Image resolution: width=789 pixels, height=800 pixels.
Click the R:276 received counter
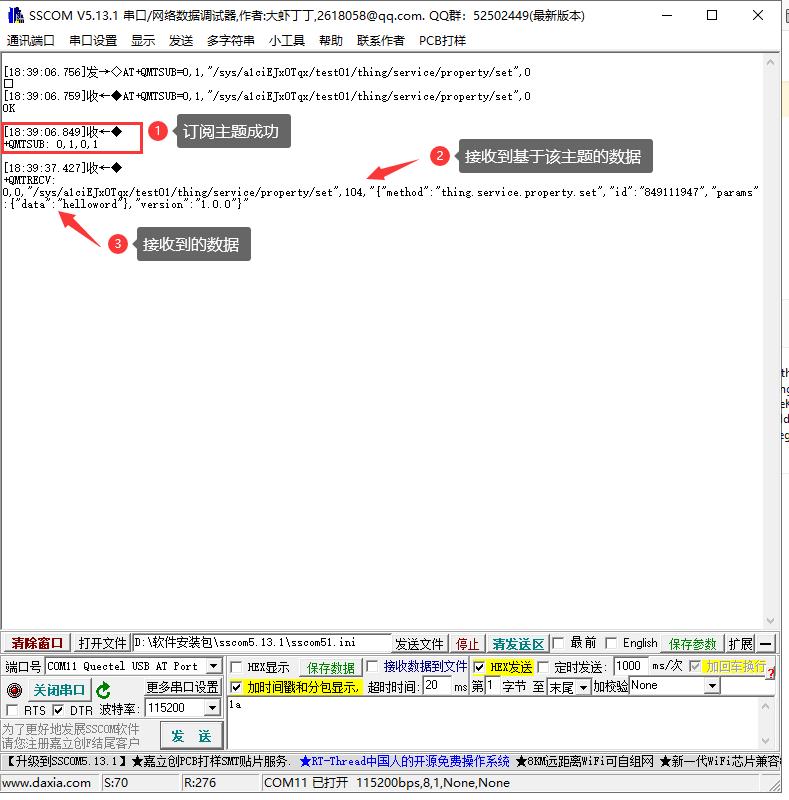tap(200, 783)
